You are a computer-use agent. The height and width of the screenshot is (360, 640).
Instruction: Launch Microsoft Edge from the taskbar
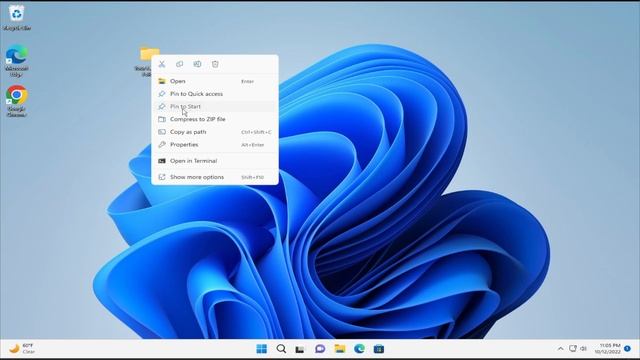pyautogui.click(x=359, y=349)
